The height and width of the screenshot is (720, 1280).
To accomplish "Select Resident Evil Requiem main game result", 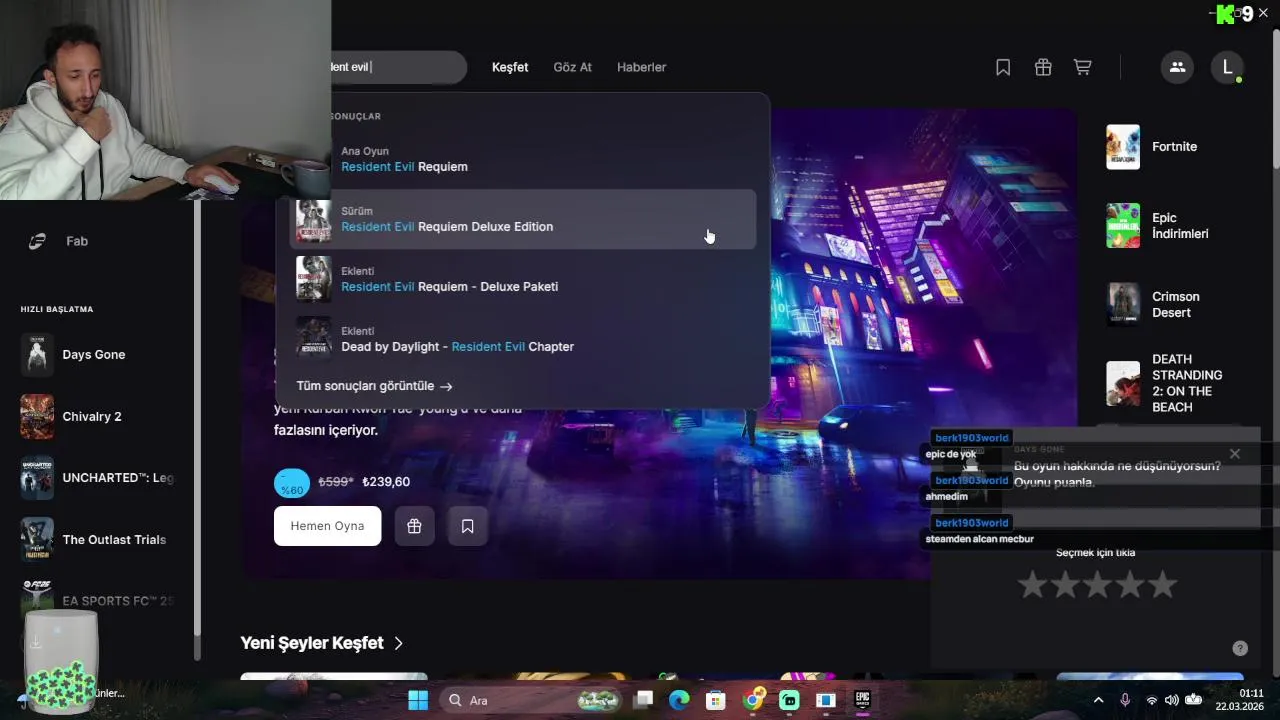I will coord(523,159).
